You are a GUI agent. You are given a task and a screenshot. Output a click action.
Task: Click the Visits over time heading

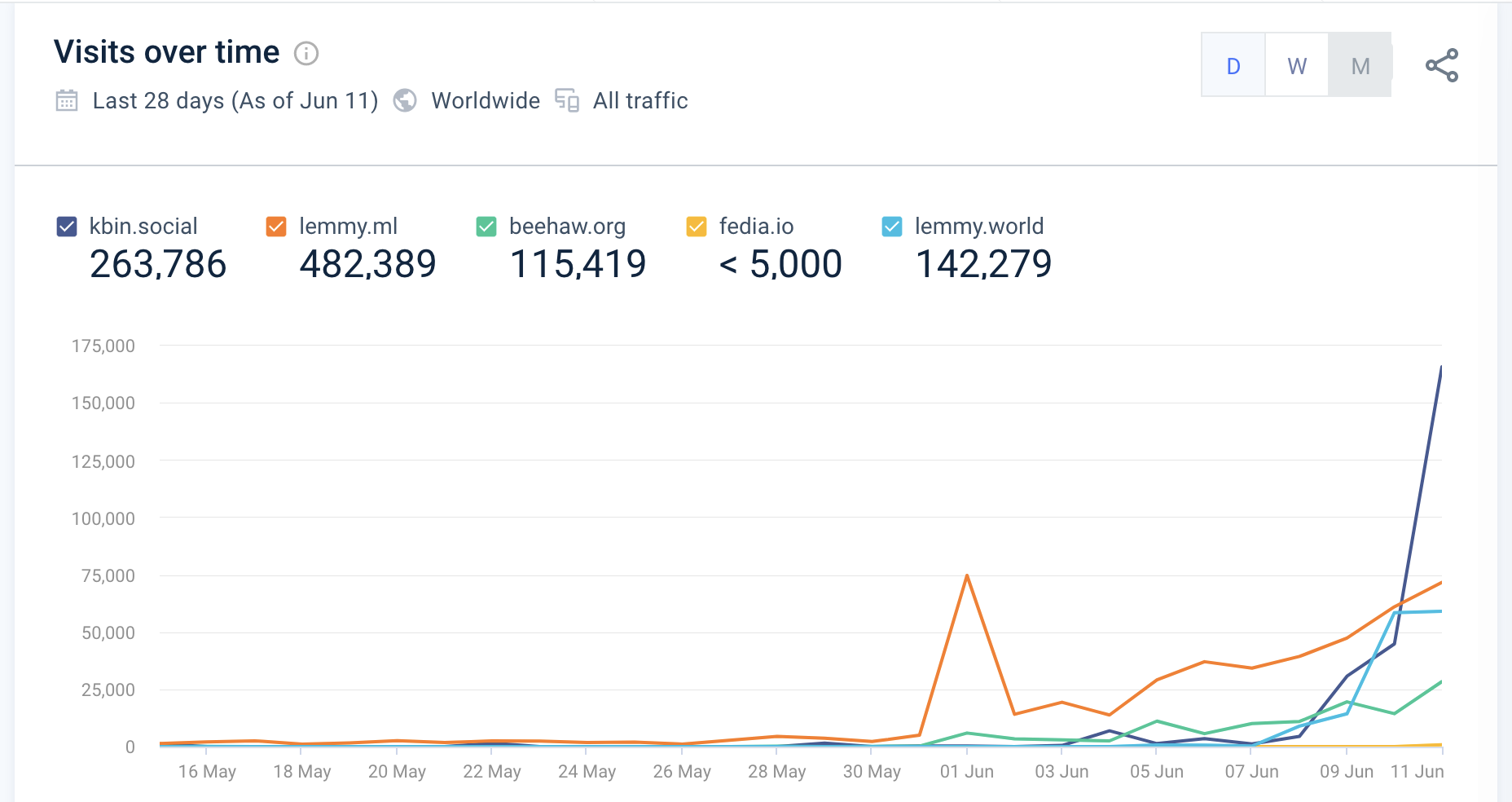point(167,52)
